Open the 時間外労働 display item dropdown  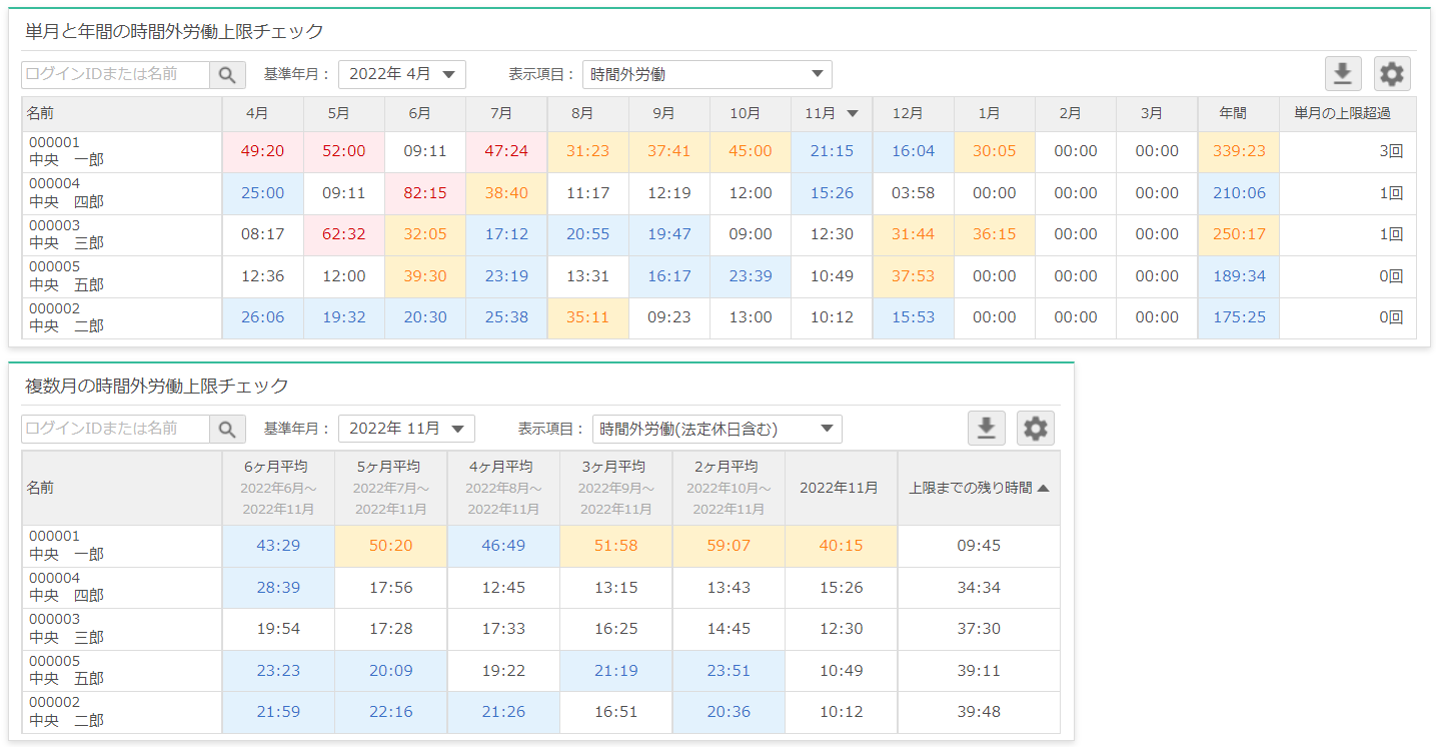pos(706,74)
